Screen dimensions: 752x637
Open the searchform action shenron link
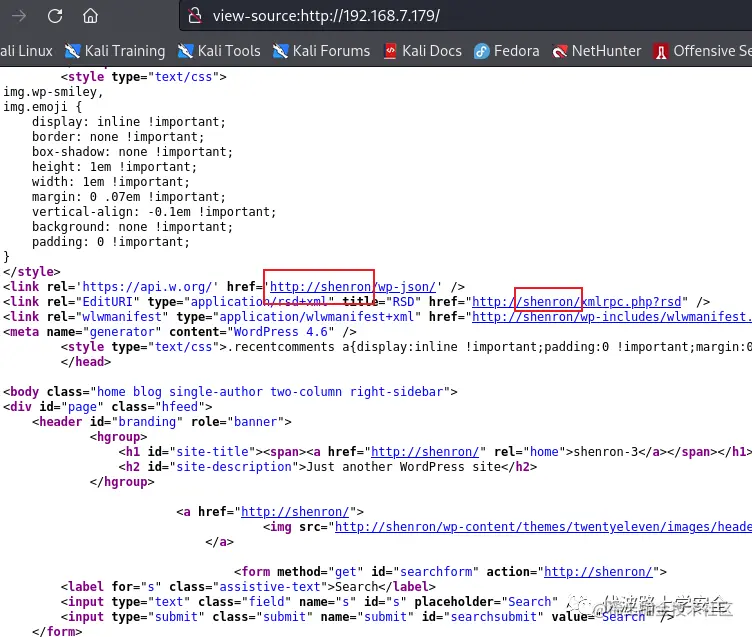pos(598,572)
